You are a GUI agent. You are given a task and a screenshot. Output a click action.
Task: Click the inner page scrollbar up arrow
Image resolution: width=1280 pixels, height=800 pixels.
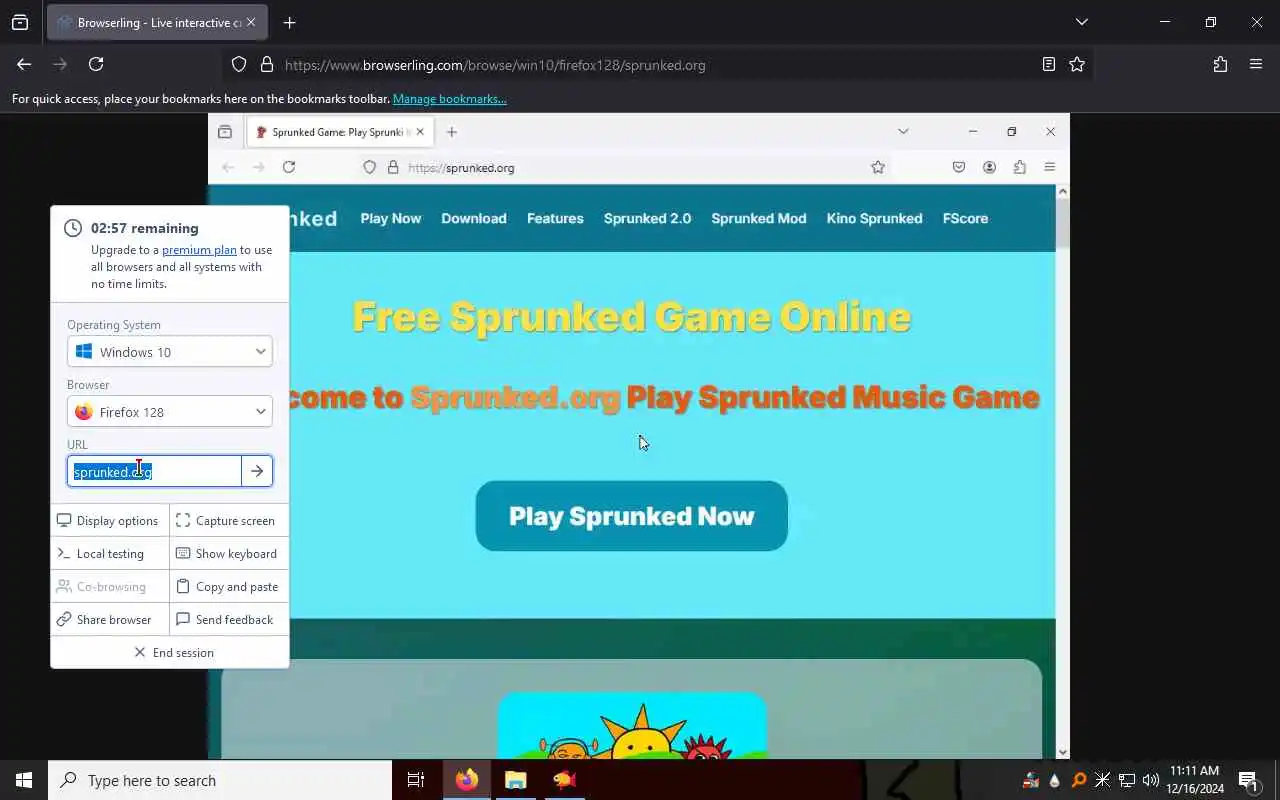tap(1062, 191)
